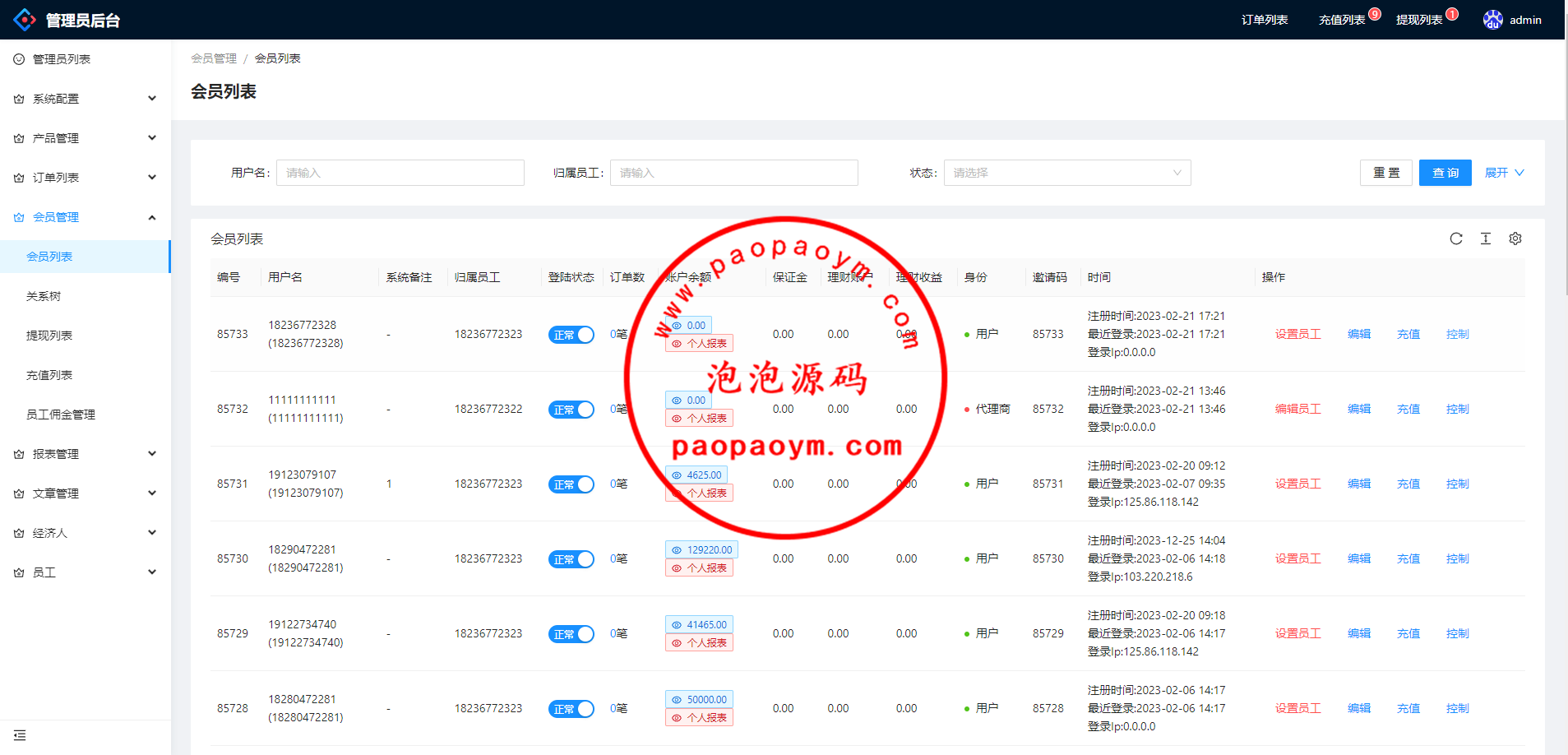Click the 用户名 input field
Image resolution: width=1568 pixels, height=755 pixels.
[x=400, y=173]
